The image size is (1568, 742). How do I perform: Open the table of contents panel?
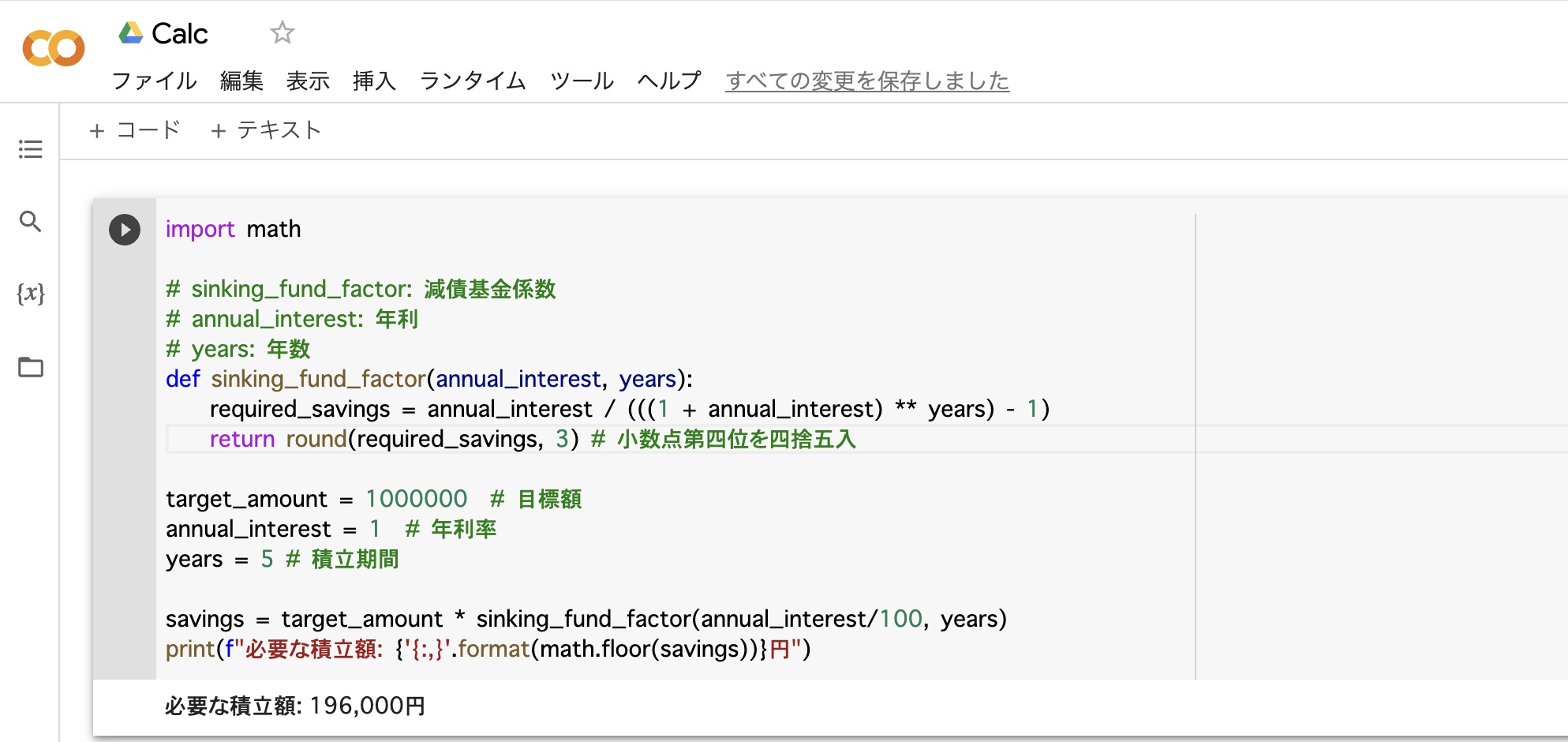pyautogui.click(x=30, y=149)
